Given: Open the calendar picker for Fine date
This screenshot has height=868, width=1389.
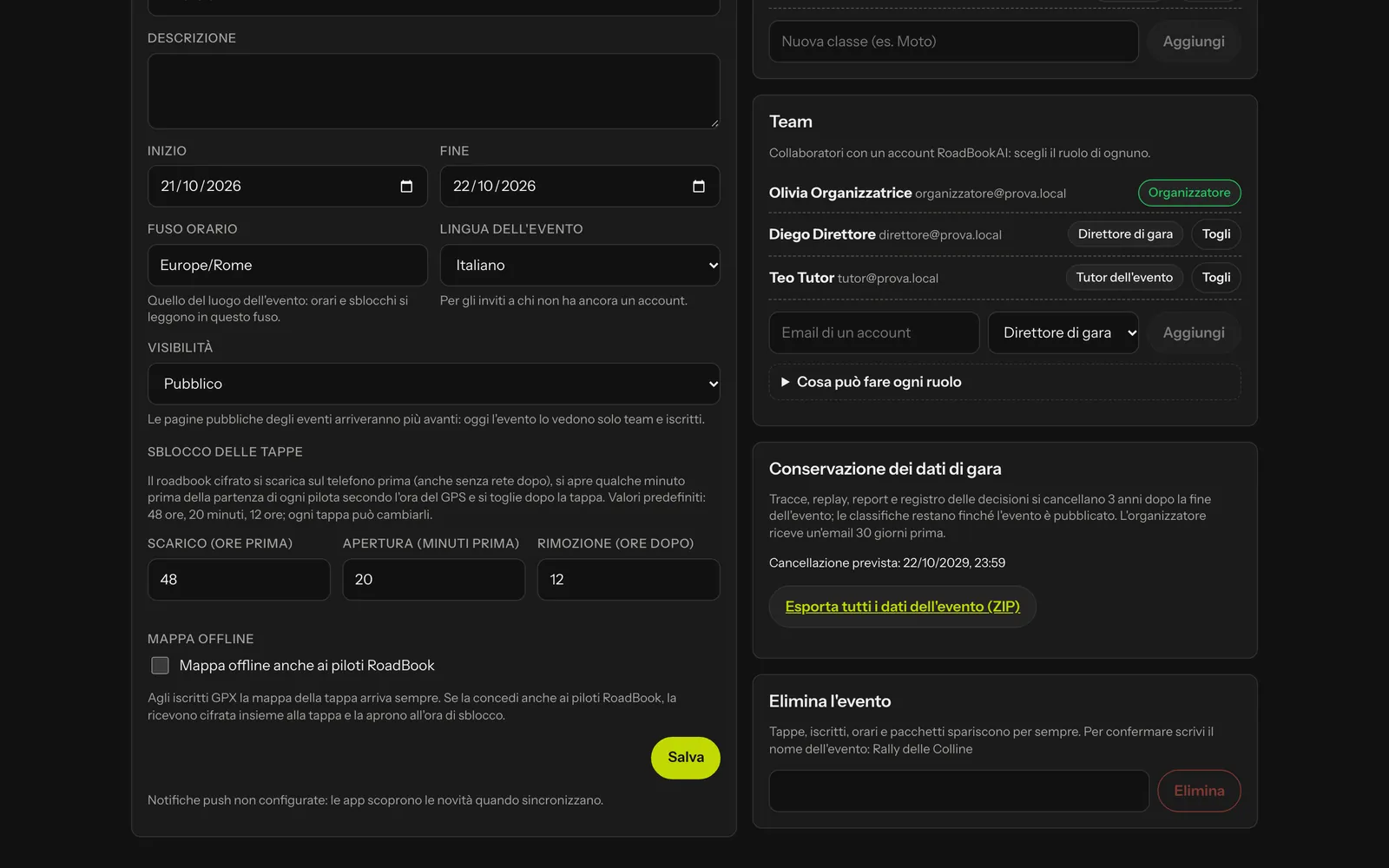Looking at the screenshot, I should point(699,187).
